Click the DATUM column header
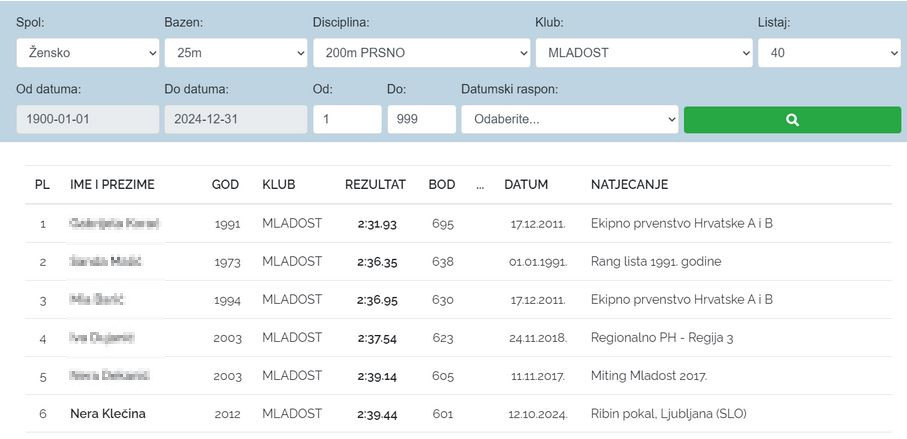The height and width of the screenshot is (439, 907). (526, 185)
